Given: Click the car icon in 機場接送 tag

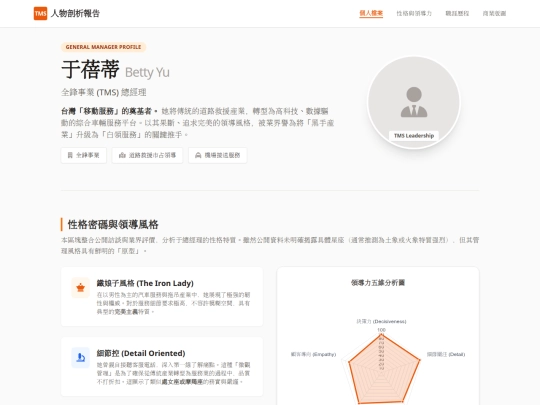Looking at the screenshot, I should tap(198, 155).
